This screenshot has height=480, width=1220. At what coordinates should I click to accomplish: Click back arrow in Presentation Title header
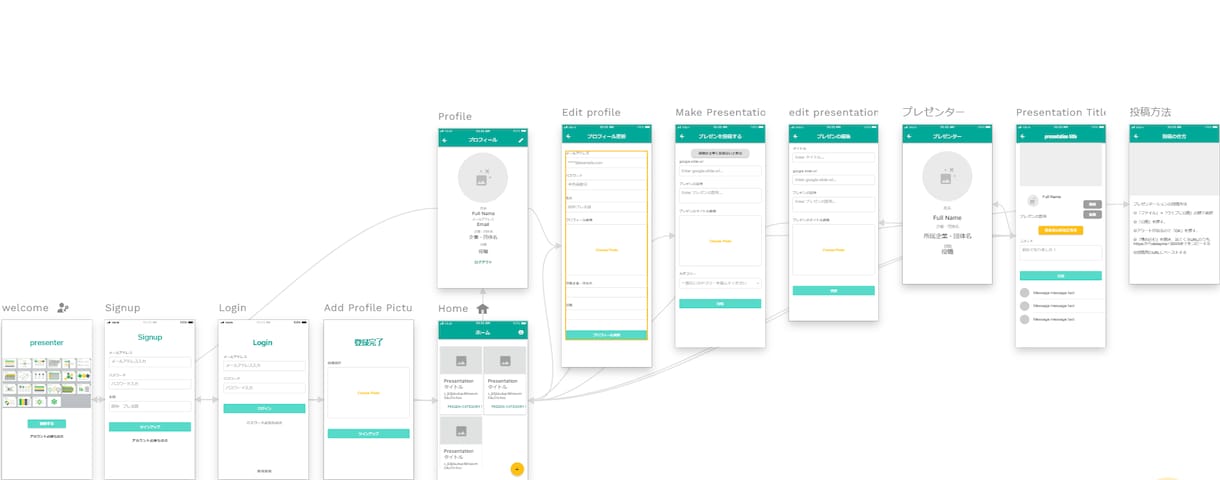1024,136
